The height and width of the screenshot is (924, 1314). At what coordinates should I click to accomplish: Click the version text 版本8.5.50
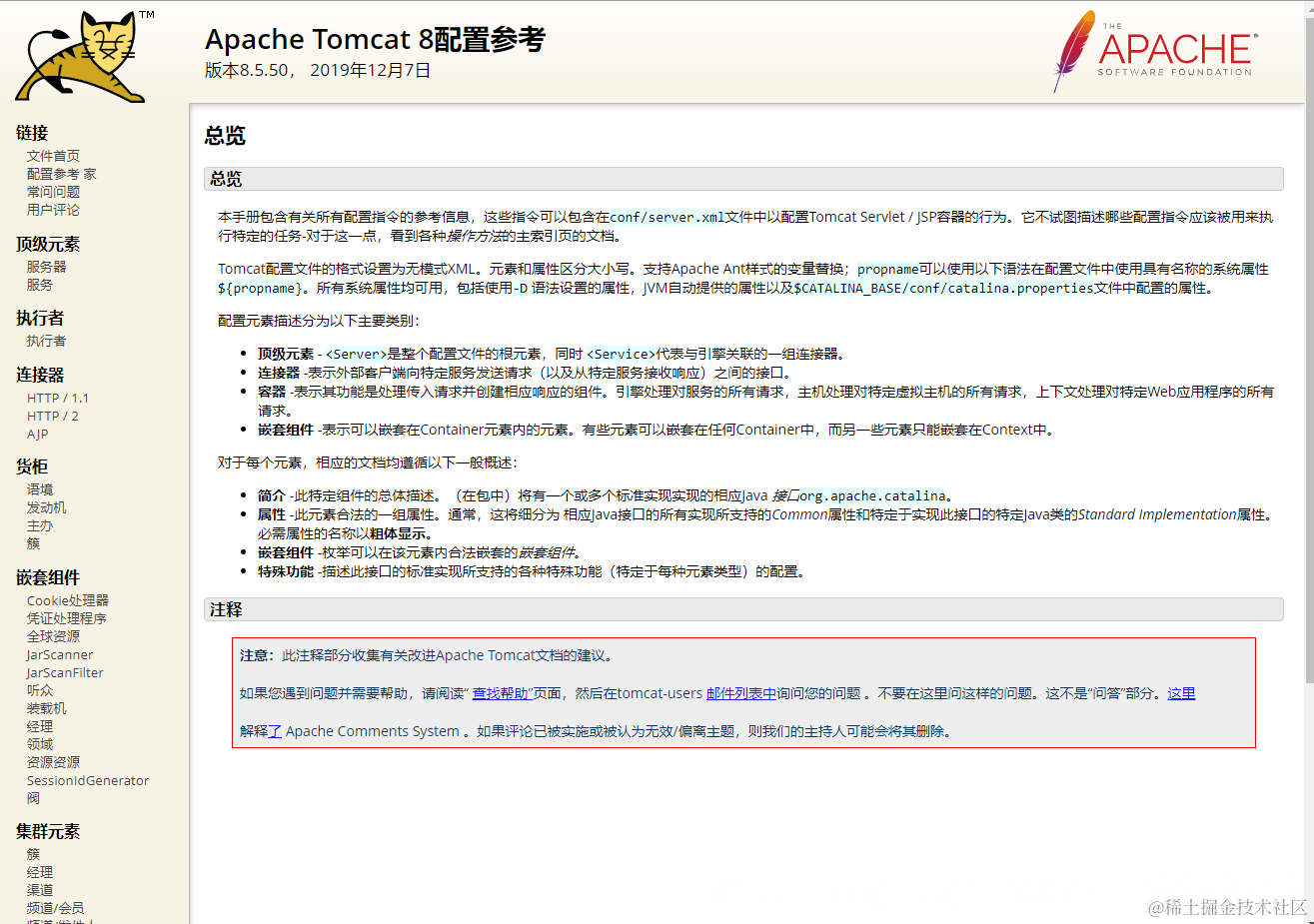247,70
